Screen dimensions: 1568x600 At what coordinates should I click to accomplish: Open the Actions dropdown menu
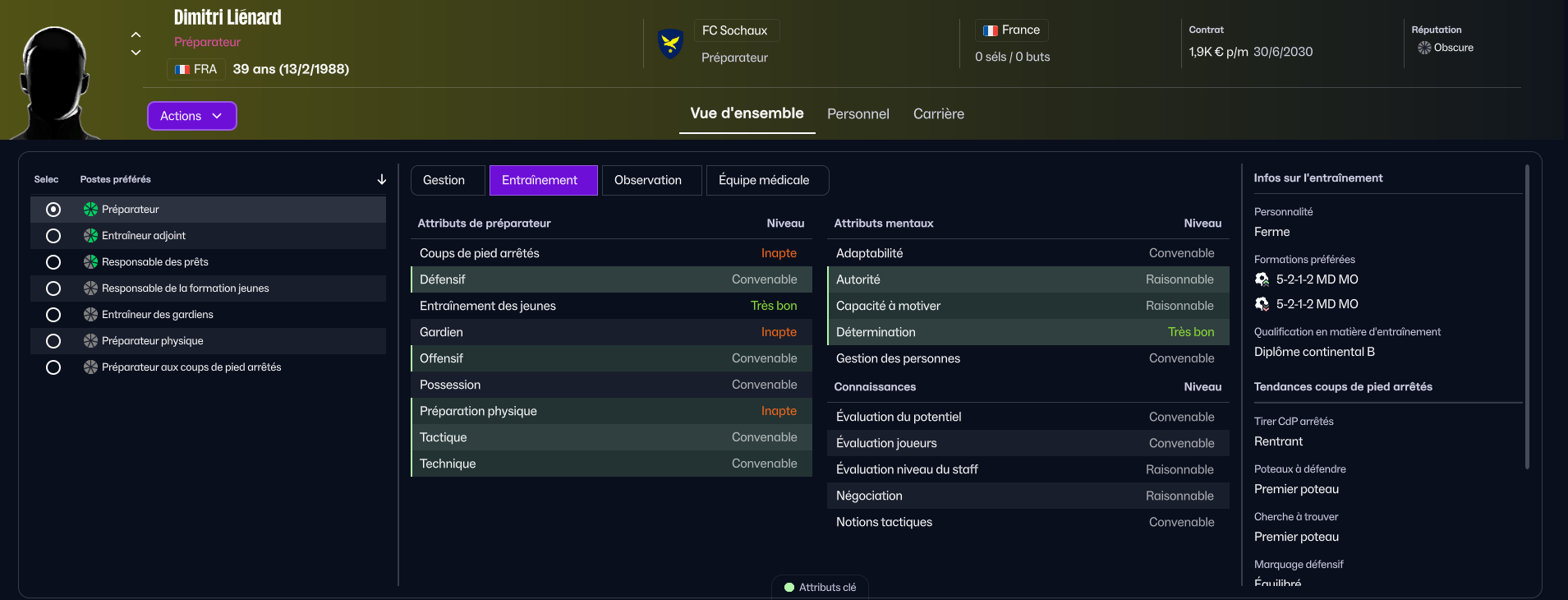pyautogui.click(x=191, y=116)
